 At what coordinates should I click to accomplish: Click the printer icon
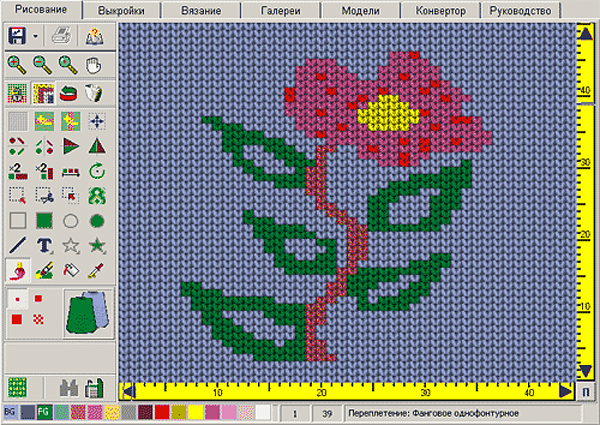tap(61, 37)
